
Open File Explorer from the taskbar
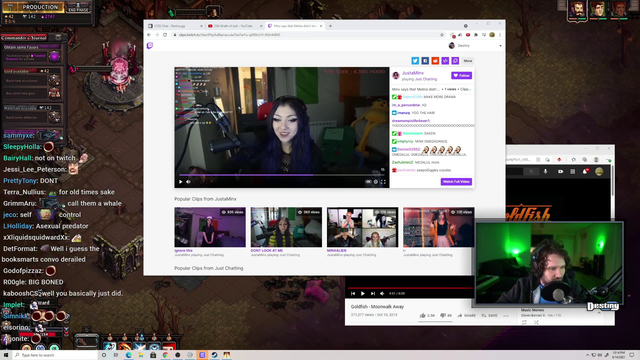[141, 355]
